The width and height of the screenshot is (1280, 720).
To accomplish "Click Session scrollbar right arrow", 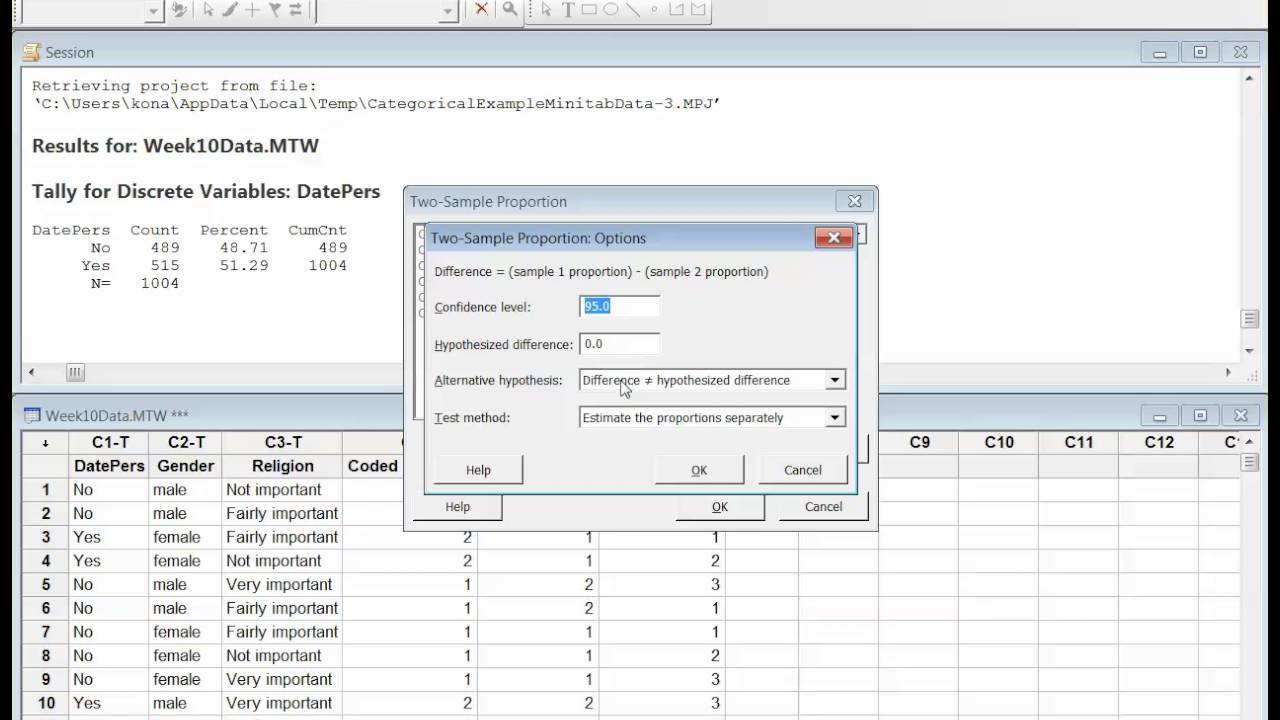I will pyautogui.click(x=1228, y=372).
